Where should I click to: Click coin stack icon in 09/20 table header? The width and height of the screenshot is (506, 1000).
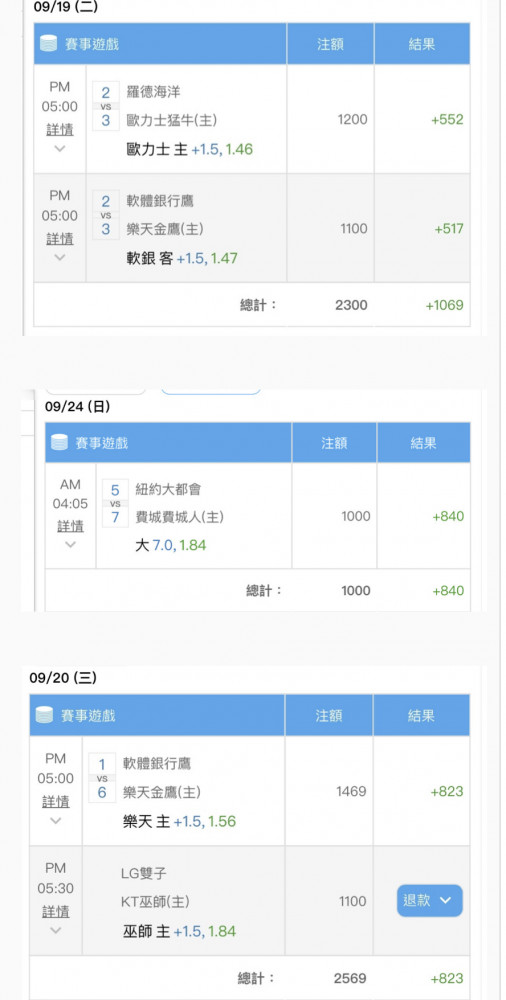pos(45,715)
